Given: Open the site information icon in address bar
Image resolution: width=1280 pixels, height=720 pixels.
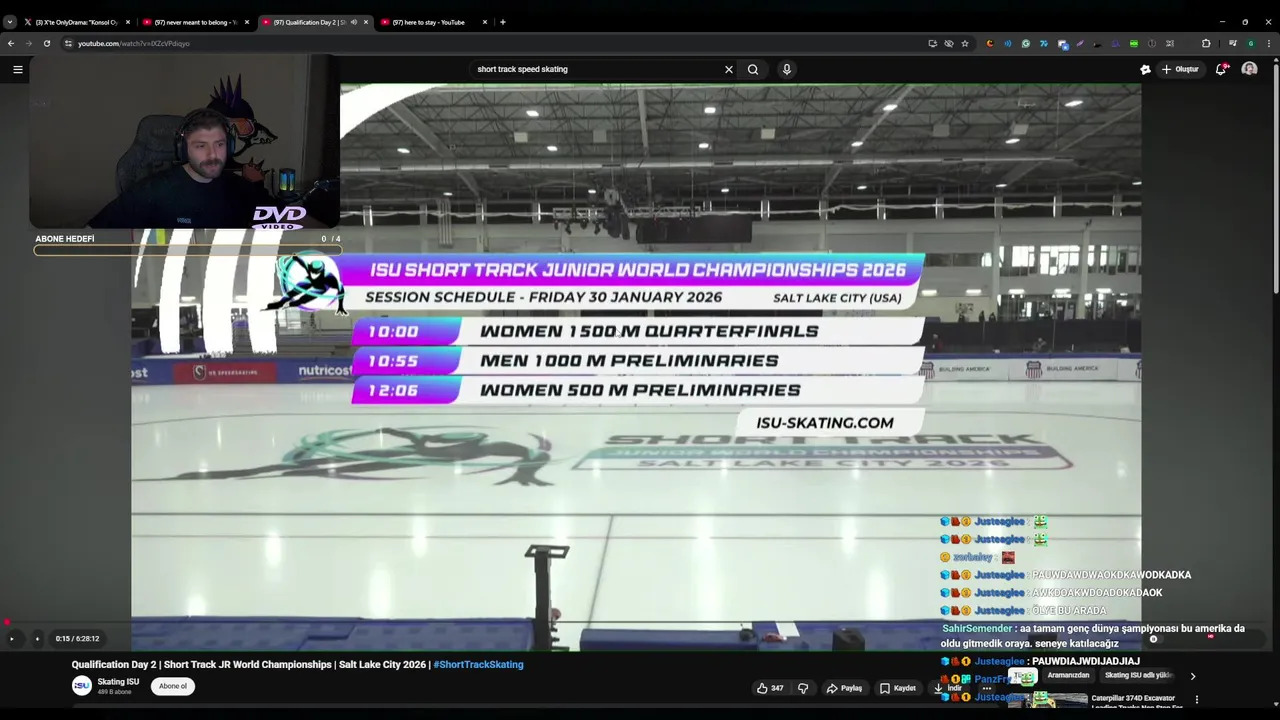Looking at the screenshot, I should tap(68, 43).
